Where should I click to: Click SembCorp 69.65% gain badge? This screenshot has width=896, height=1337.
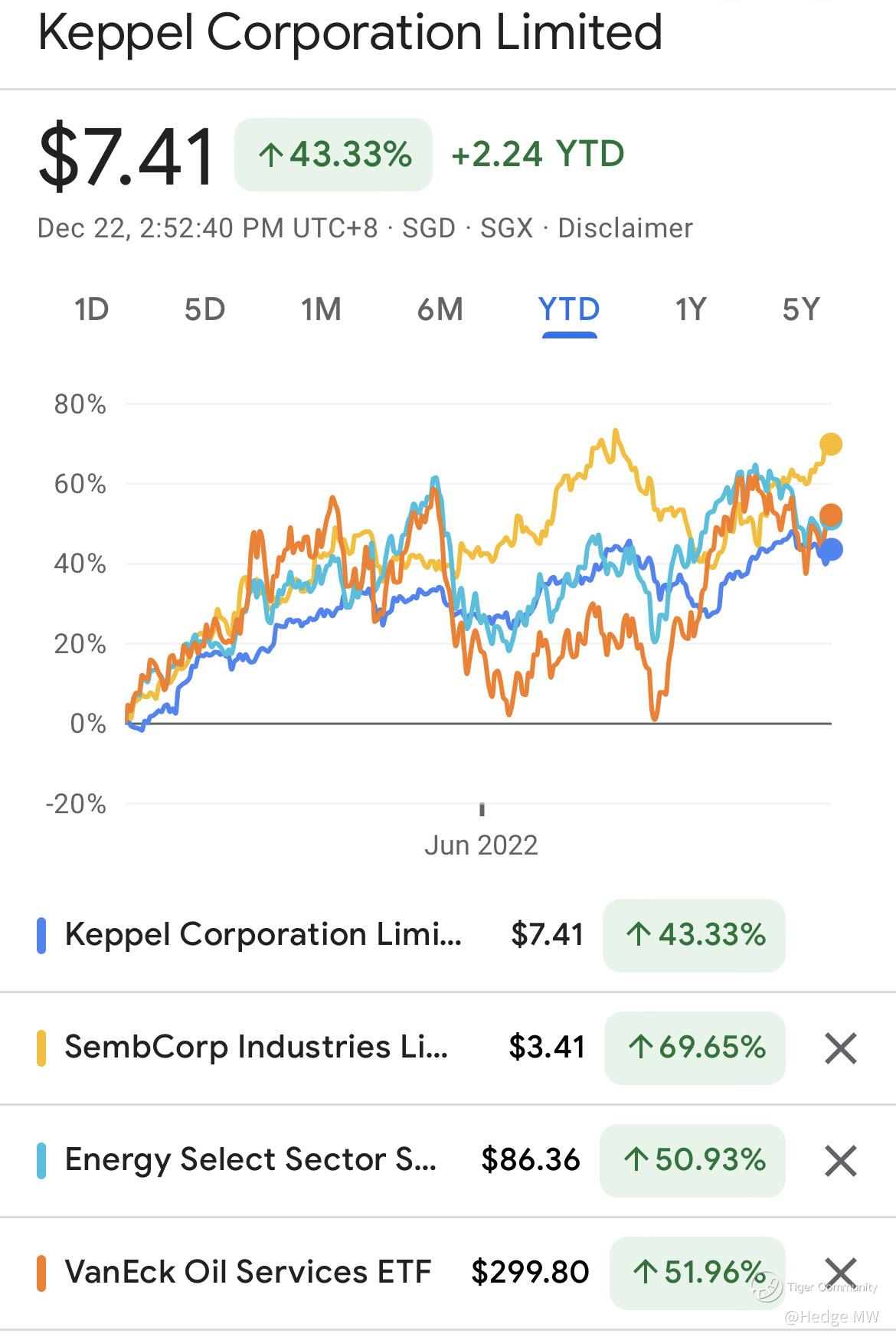[x=695, y=1048]
